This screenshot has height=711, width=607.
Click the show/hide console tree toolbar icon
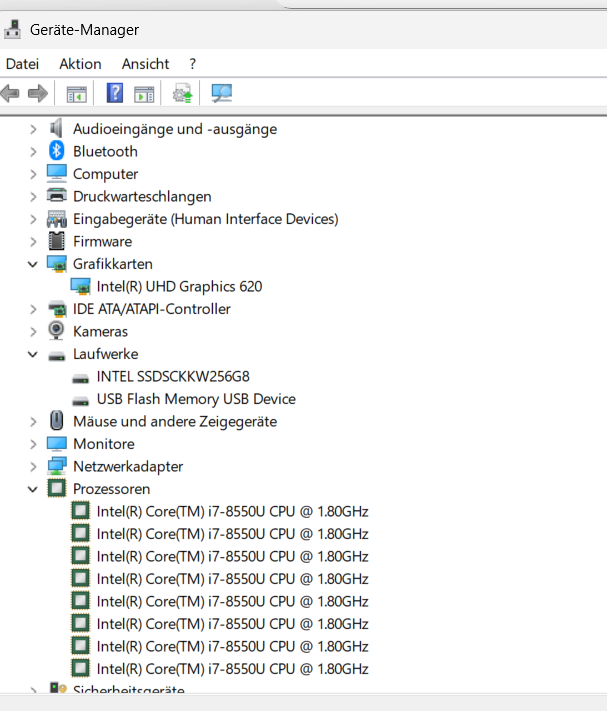pyautogui.click(x=76, y=94)
